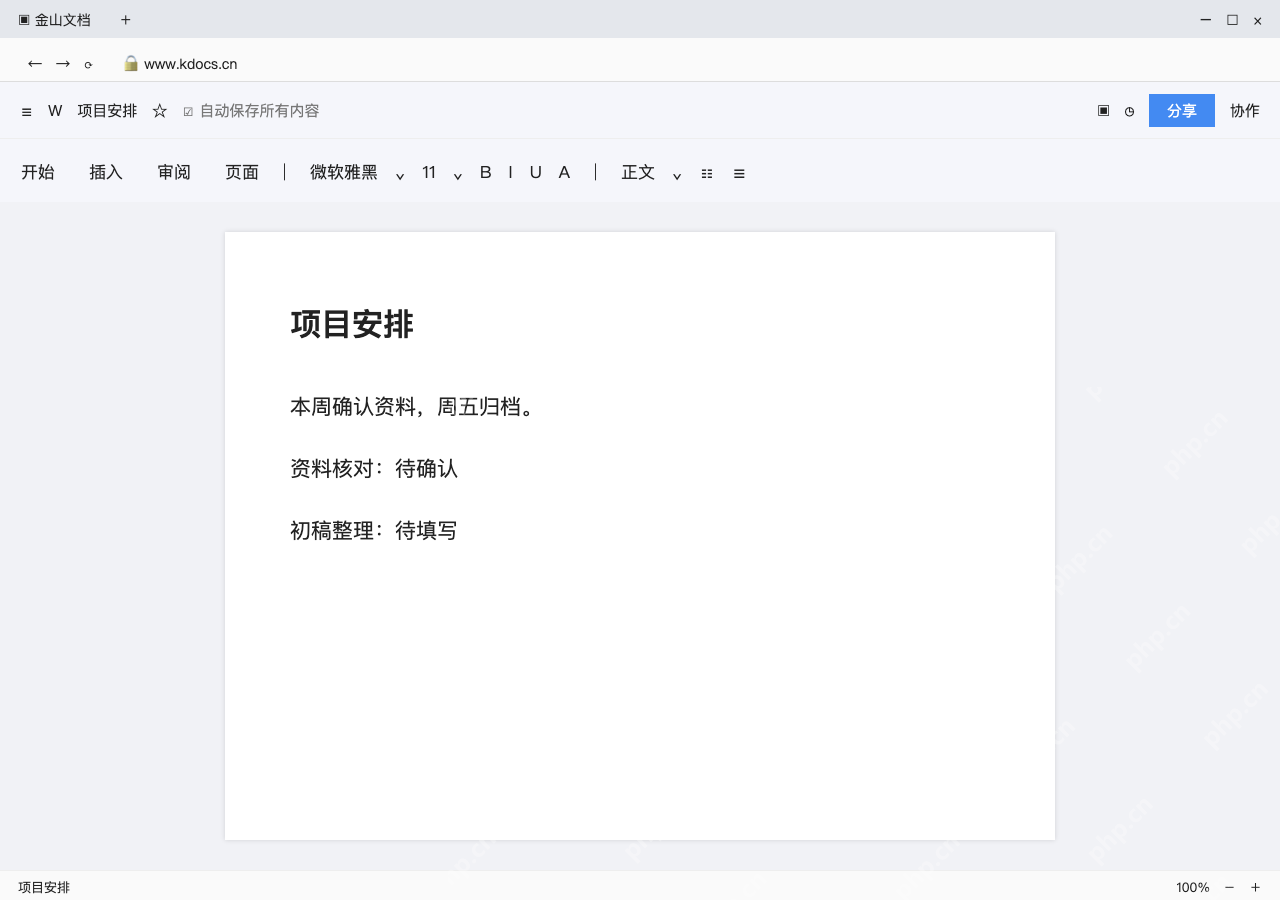Apply bold with the B button
The height and width of the screenshot is (900, 1280).
tap(486, 172)
